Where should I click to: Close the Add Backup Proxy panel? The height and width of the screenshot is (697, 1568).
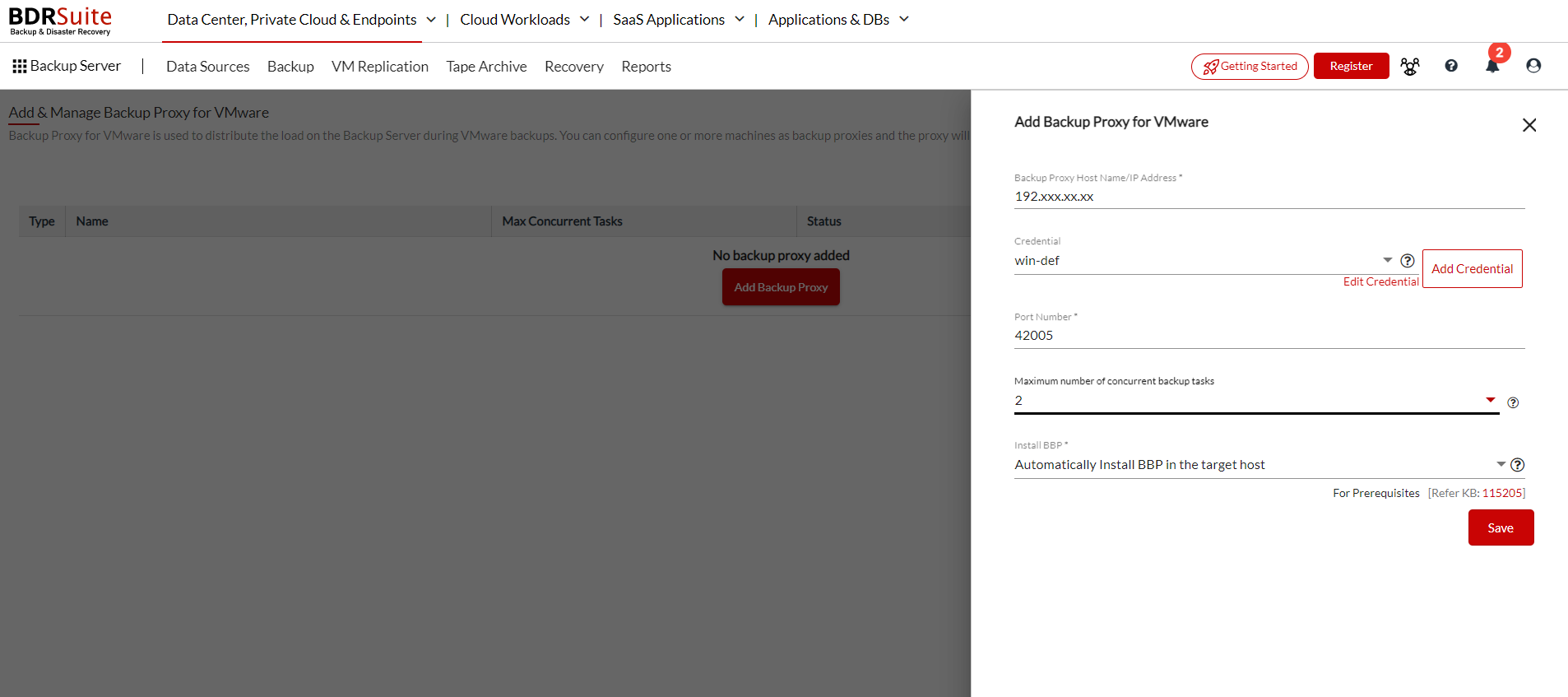coord(1529,125)
